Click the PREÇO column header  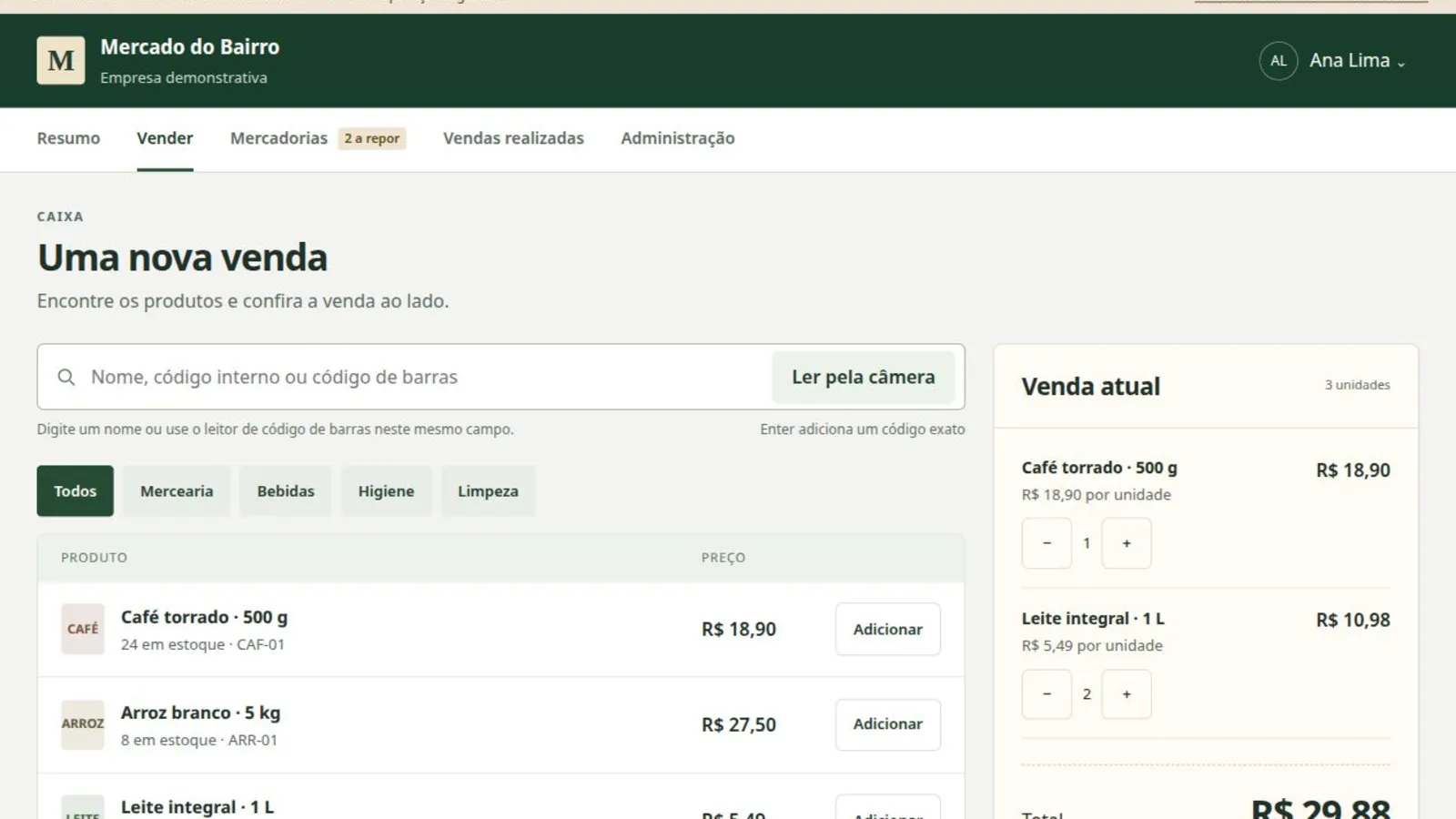pyautogui.click(x=723, y=558)
